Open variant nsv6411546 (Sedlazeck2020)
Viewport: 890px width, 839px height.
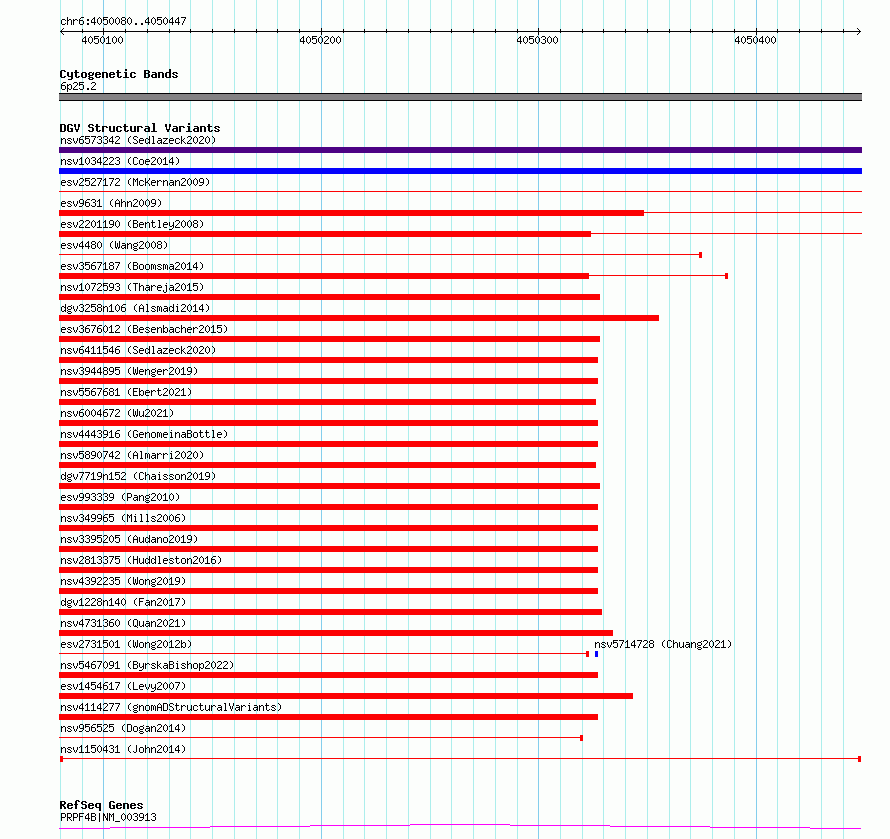[x=138, y=350]
